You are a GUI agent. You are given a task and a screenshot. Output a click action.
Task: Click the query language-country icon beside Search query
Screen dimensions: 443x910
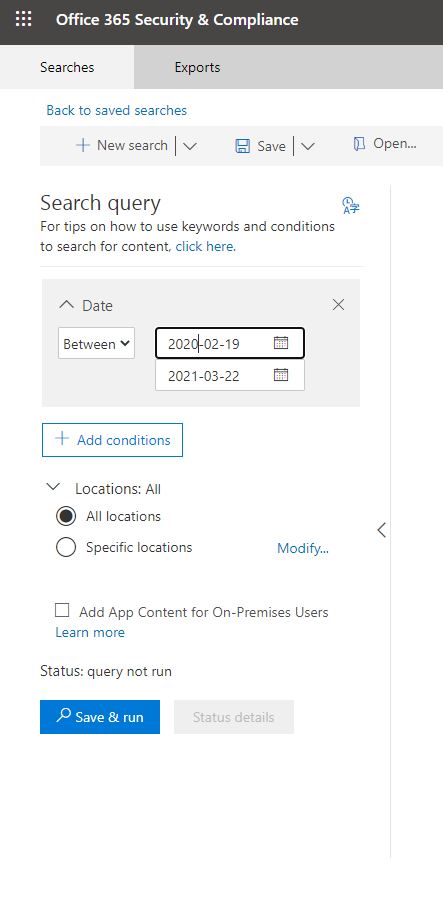[x=351, y=205]
